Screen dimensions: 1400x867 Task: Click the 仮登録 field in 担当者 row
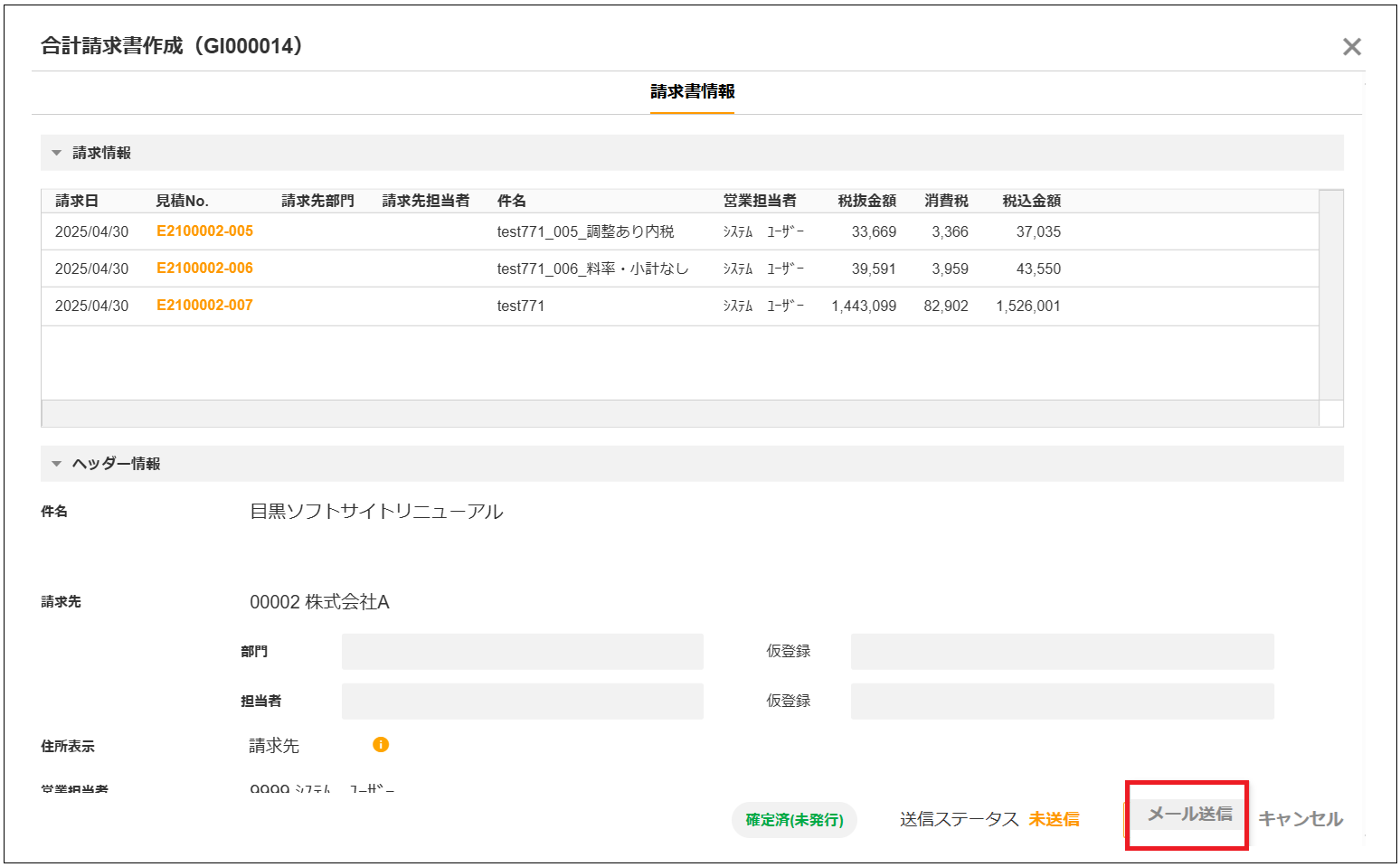(x=1062, y=701)
